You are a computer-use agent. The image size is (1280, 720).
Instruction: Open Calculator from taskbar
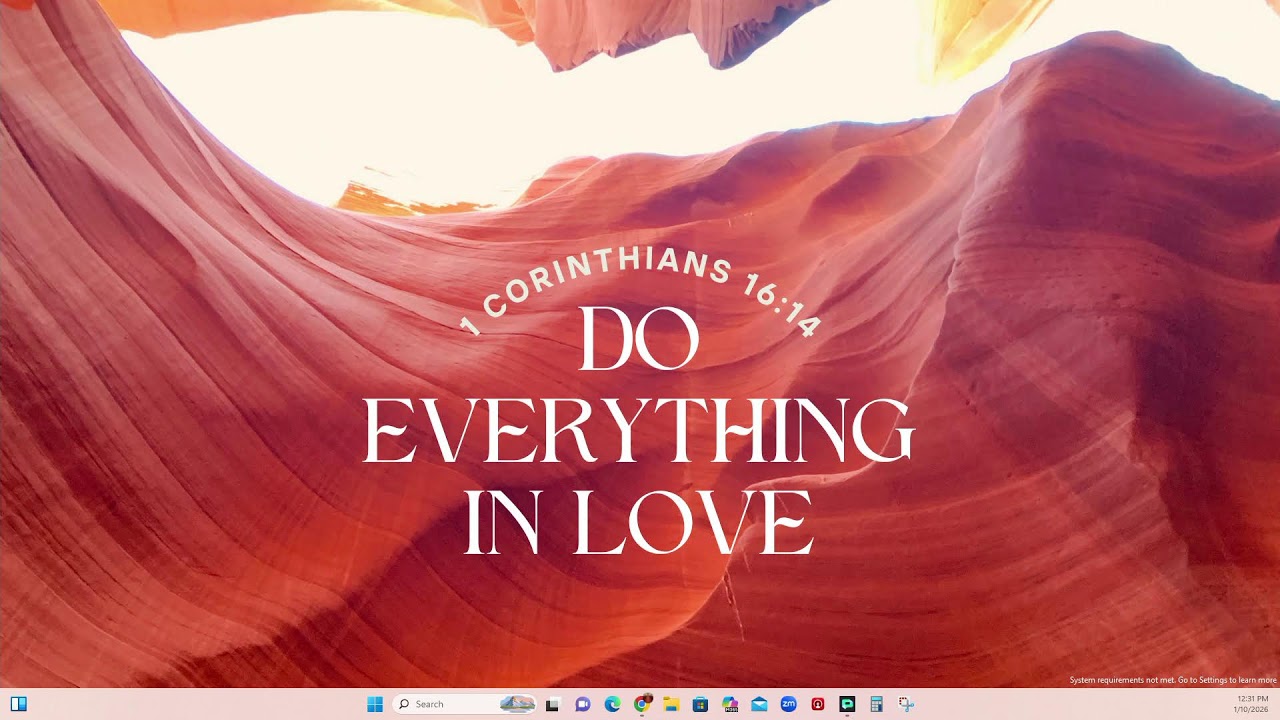pos(876,704)
